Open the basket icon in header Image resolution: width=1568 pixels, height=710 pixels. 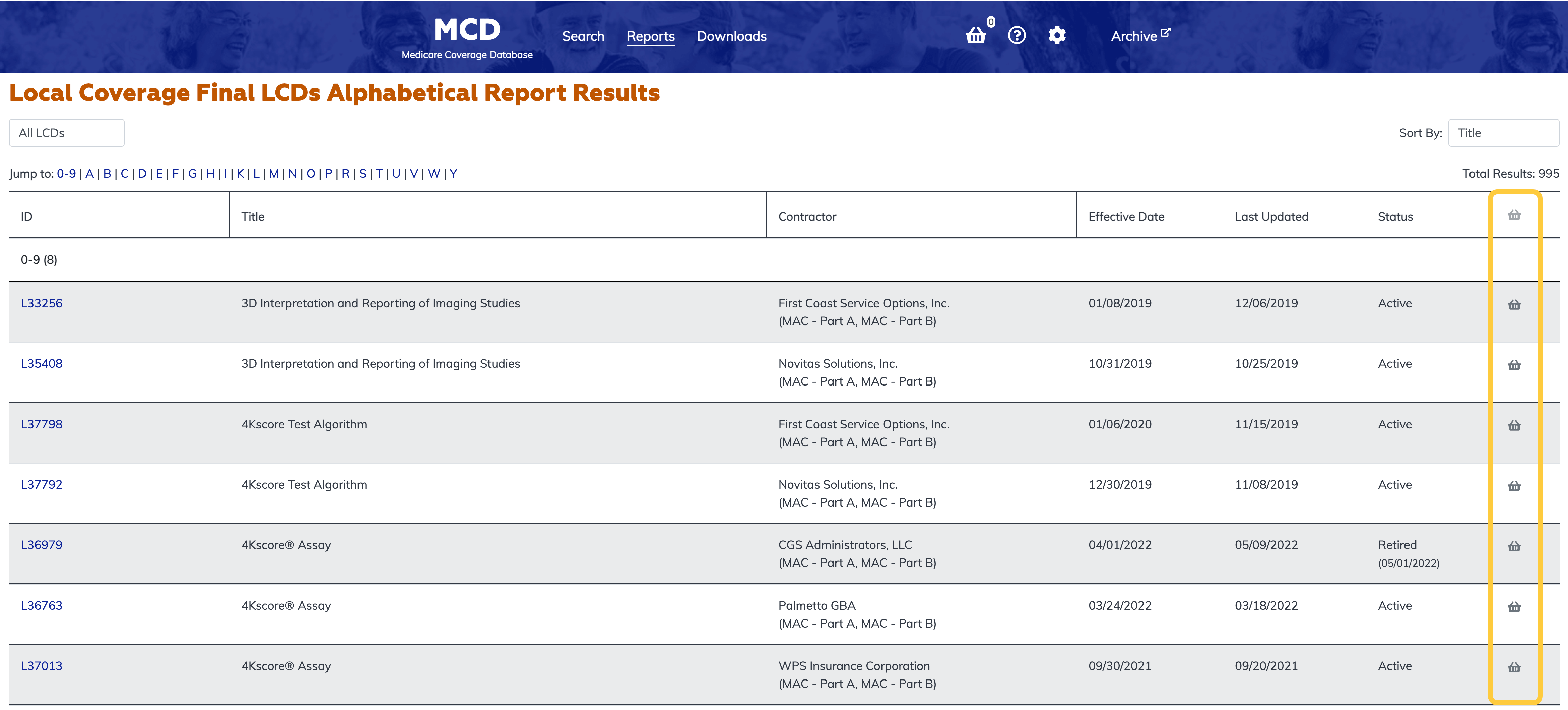click(976, 35)
